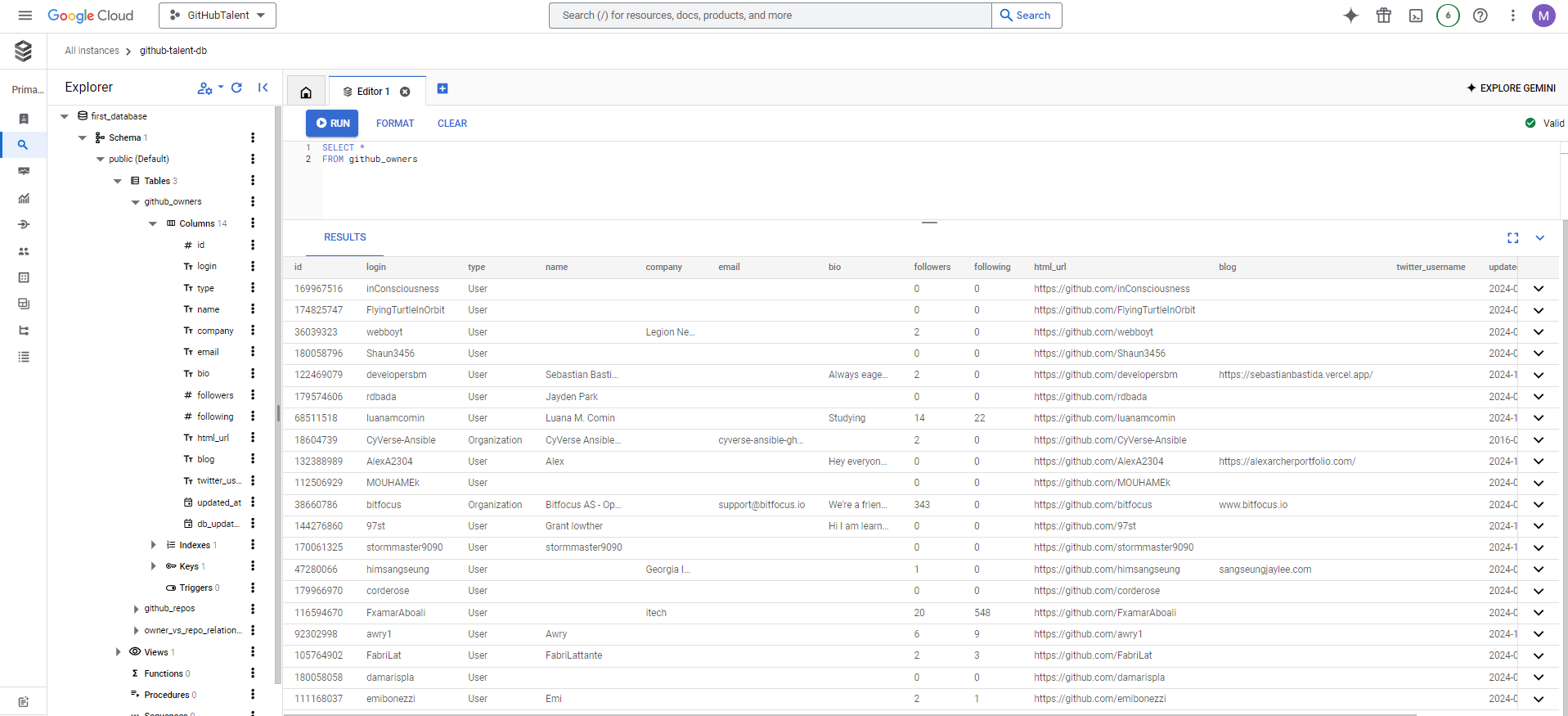This screenshot has width=1568, height=716.
Task: Switch to the Editor 1 tab
Action: coord(373,92)
